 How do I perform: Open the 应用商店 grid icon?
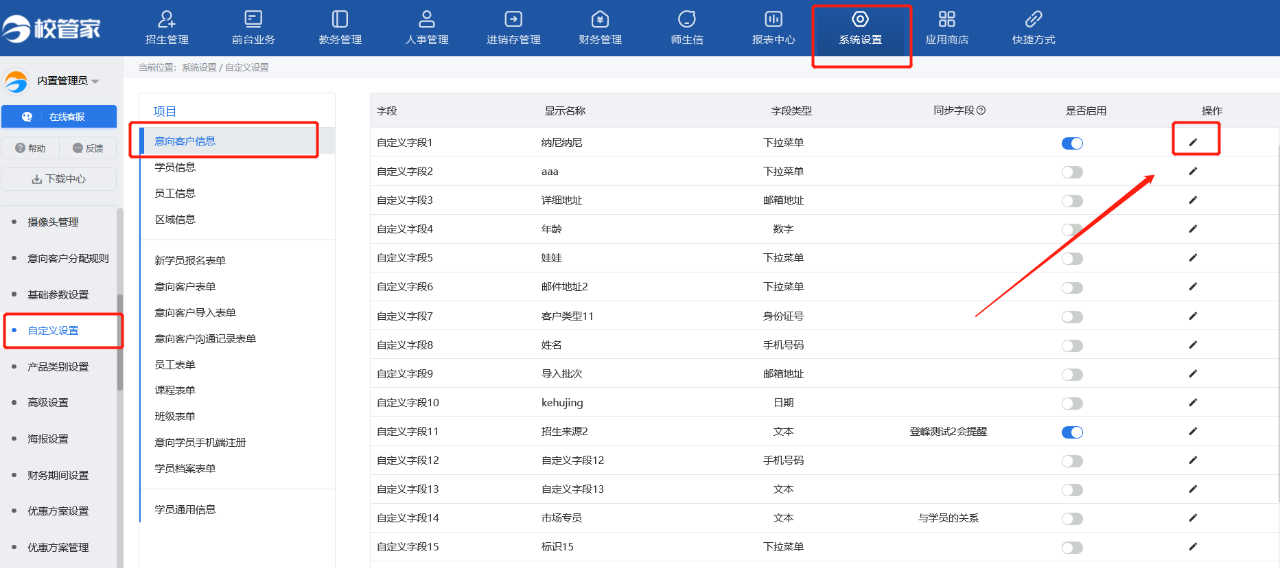tap(947, 19)
